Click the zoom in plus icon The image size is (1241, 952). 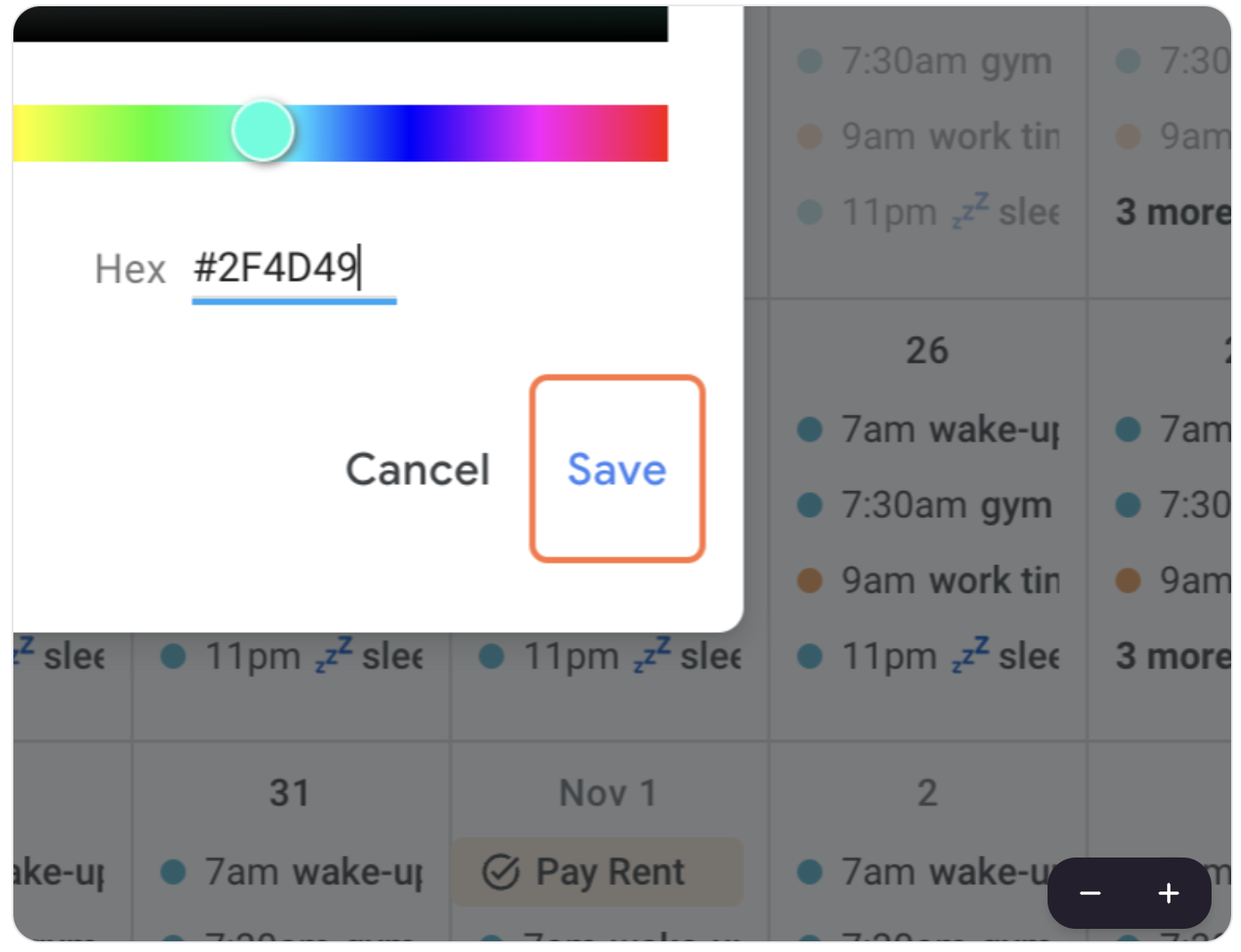[1168, 893]
